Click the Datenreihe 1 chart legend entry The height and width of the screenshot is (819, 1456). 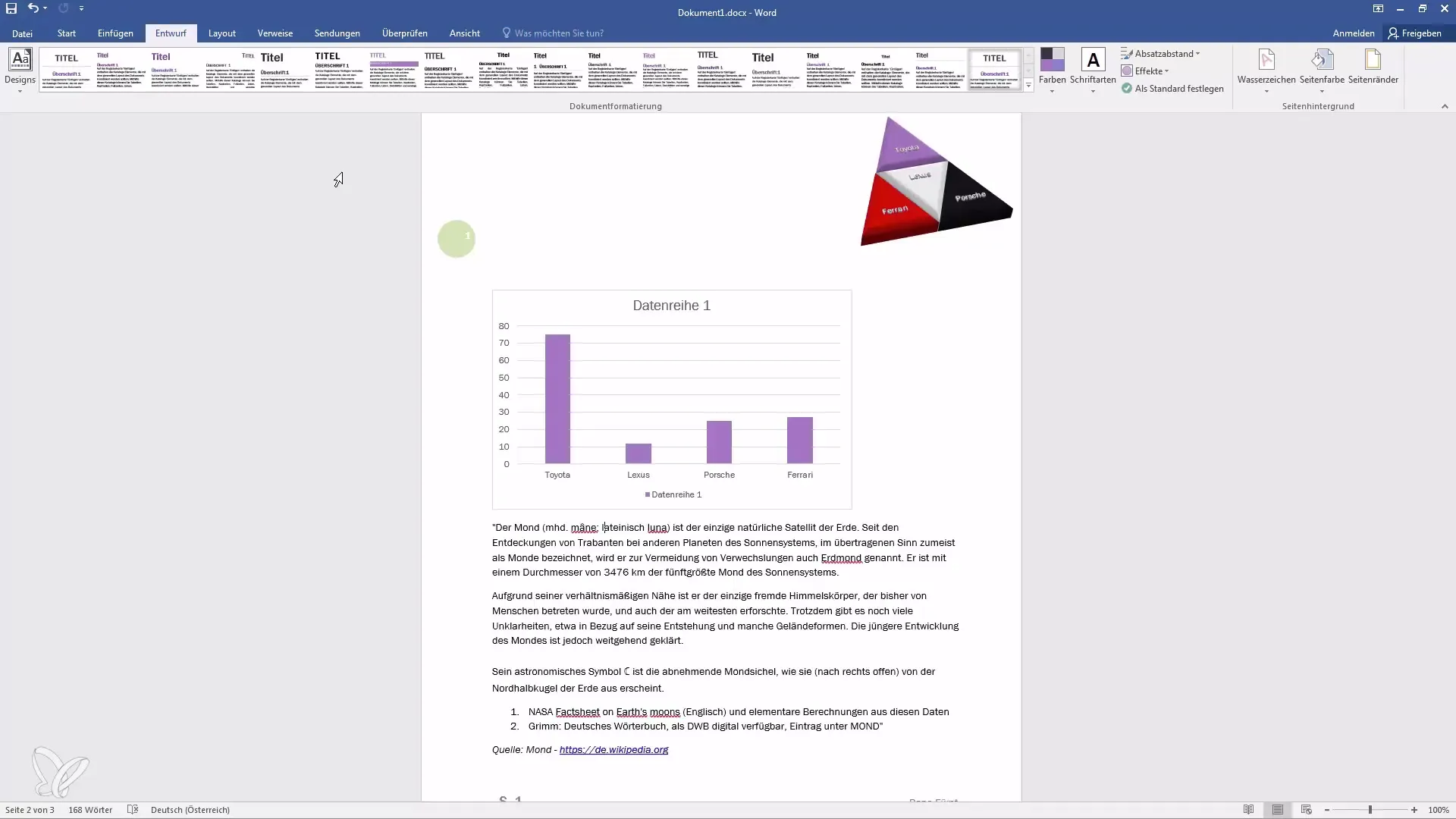tap(673, 494)
